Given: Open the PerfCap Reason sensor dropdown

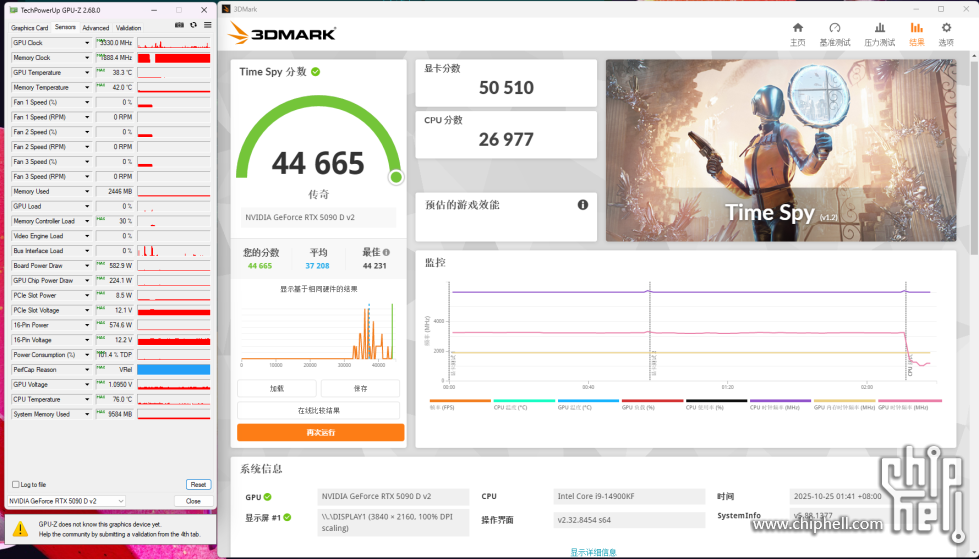Looking at the screenshot, I should [x=87, y=369].
